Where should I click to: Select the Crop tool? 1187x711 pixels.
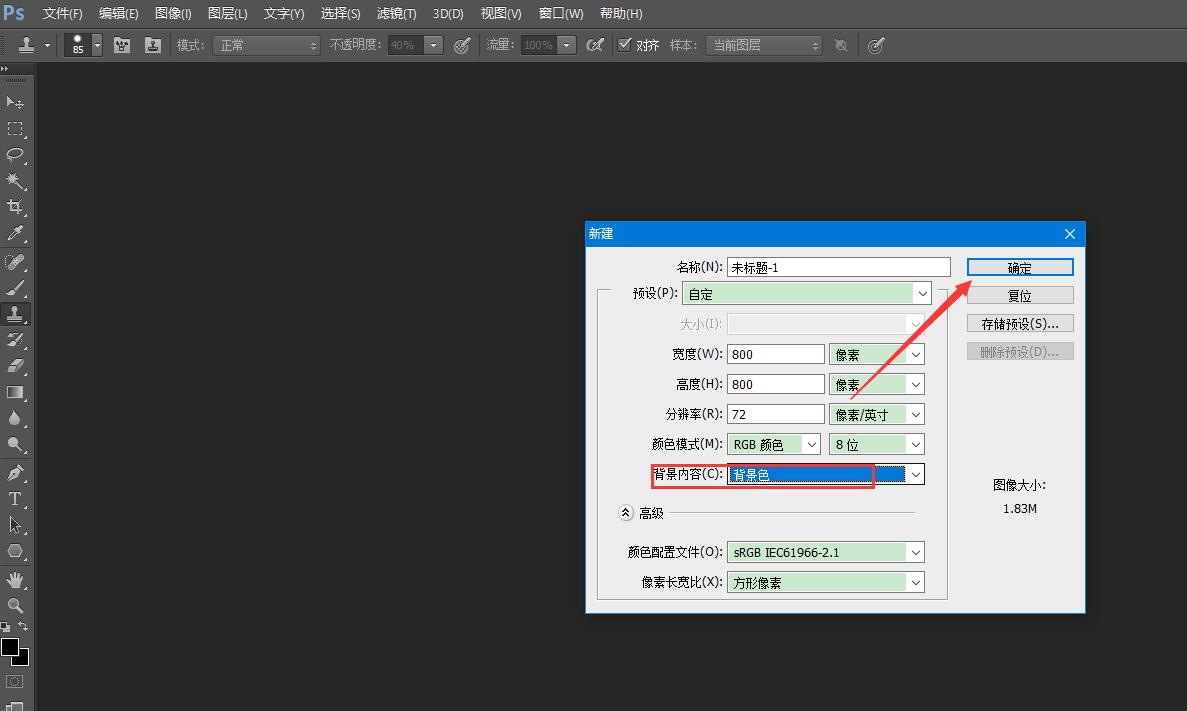pyautogui.click(x=14, y=207)
